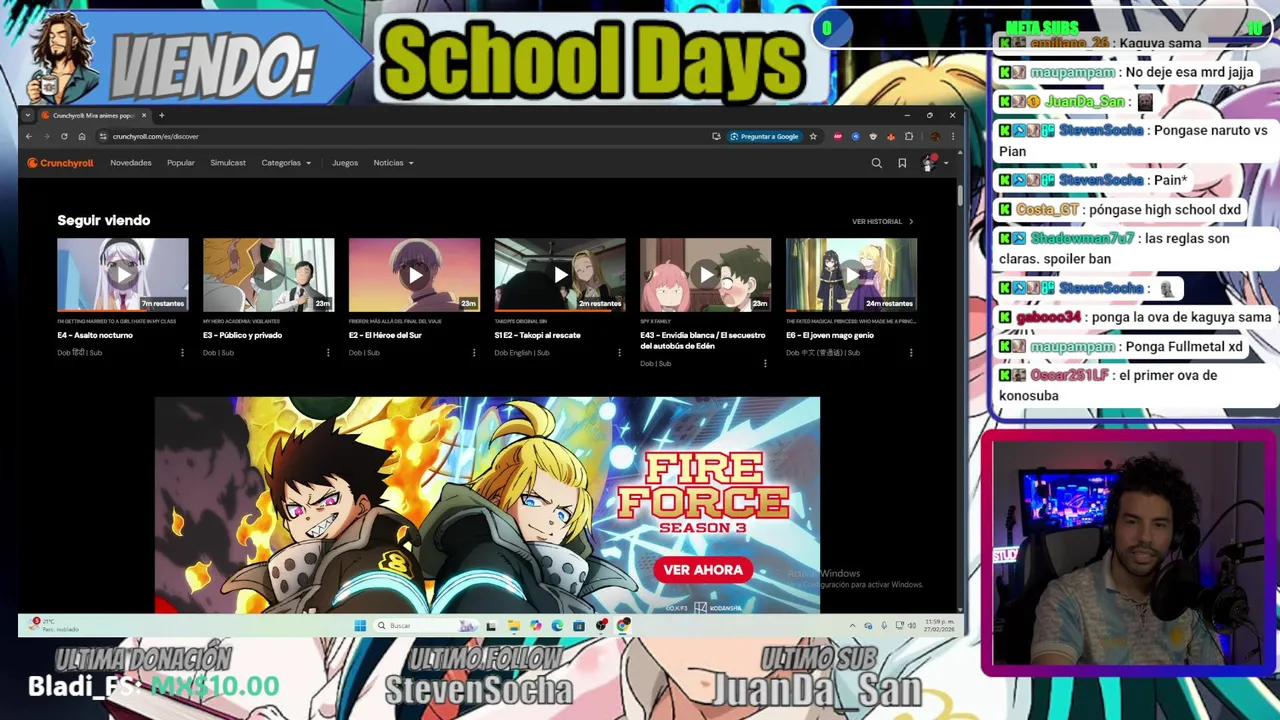Open the Windows Start button
Viewport: 1280px width, 720px height.
click(360, 626)
